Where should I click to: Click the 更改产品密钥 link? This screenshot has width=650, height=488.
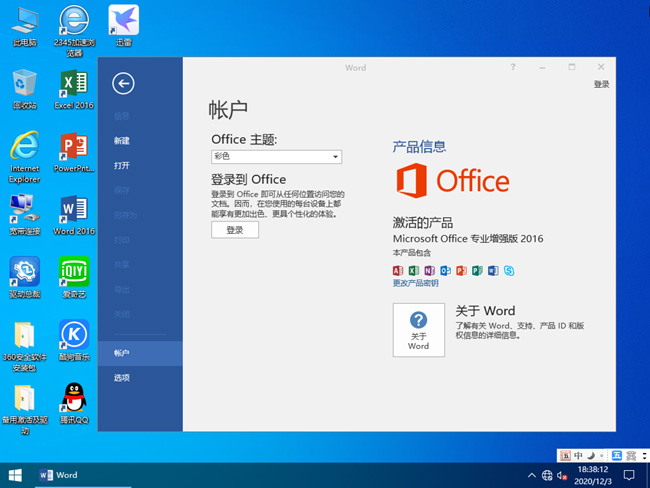415,283
